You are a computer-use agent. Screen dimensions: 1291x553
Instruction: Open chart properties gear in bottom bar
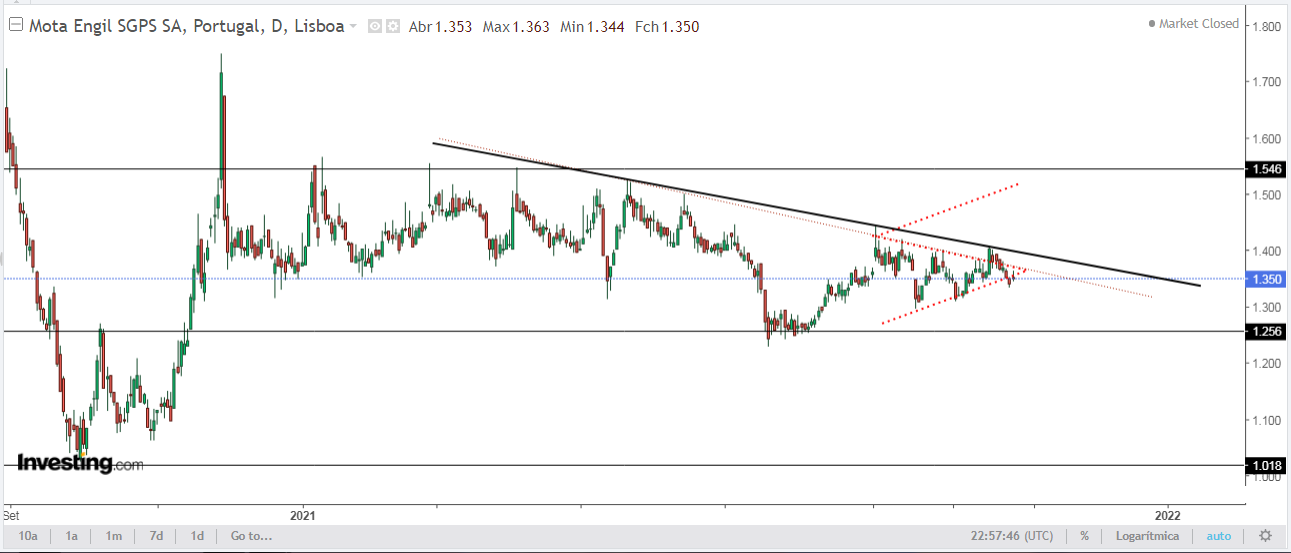1265,536
